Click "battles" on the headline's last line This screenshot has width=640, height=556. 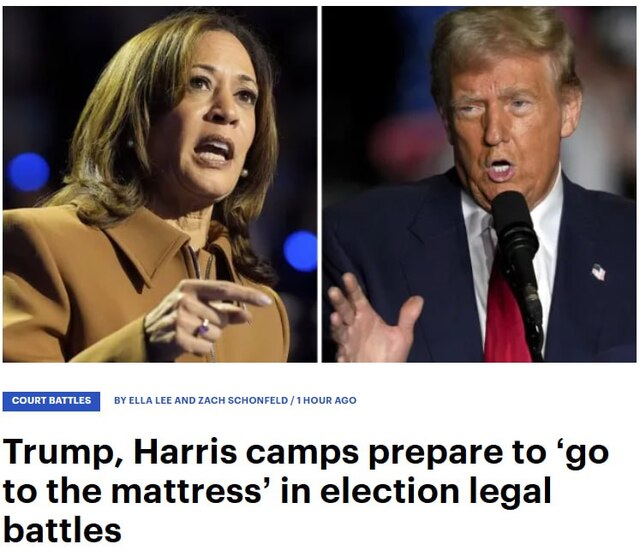tap(62, 528)
